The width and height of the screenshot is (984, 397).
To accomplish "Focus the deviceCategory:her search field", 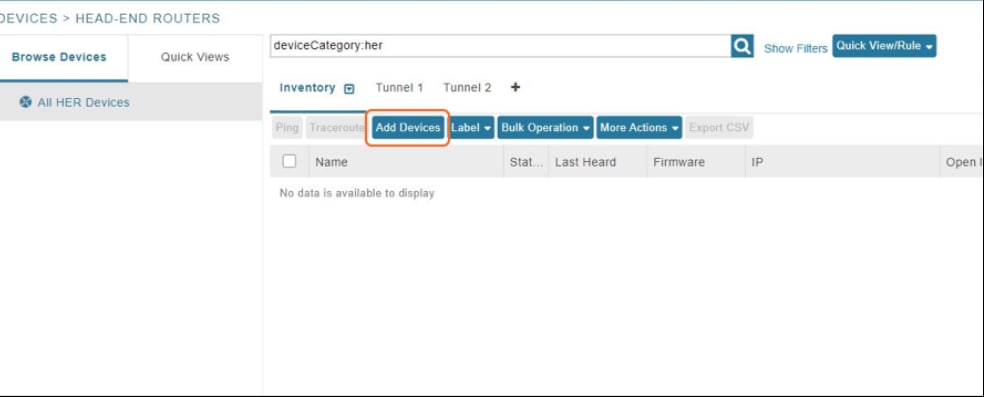I will point(500,46).
